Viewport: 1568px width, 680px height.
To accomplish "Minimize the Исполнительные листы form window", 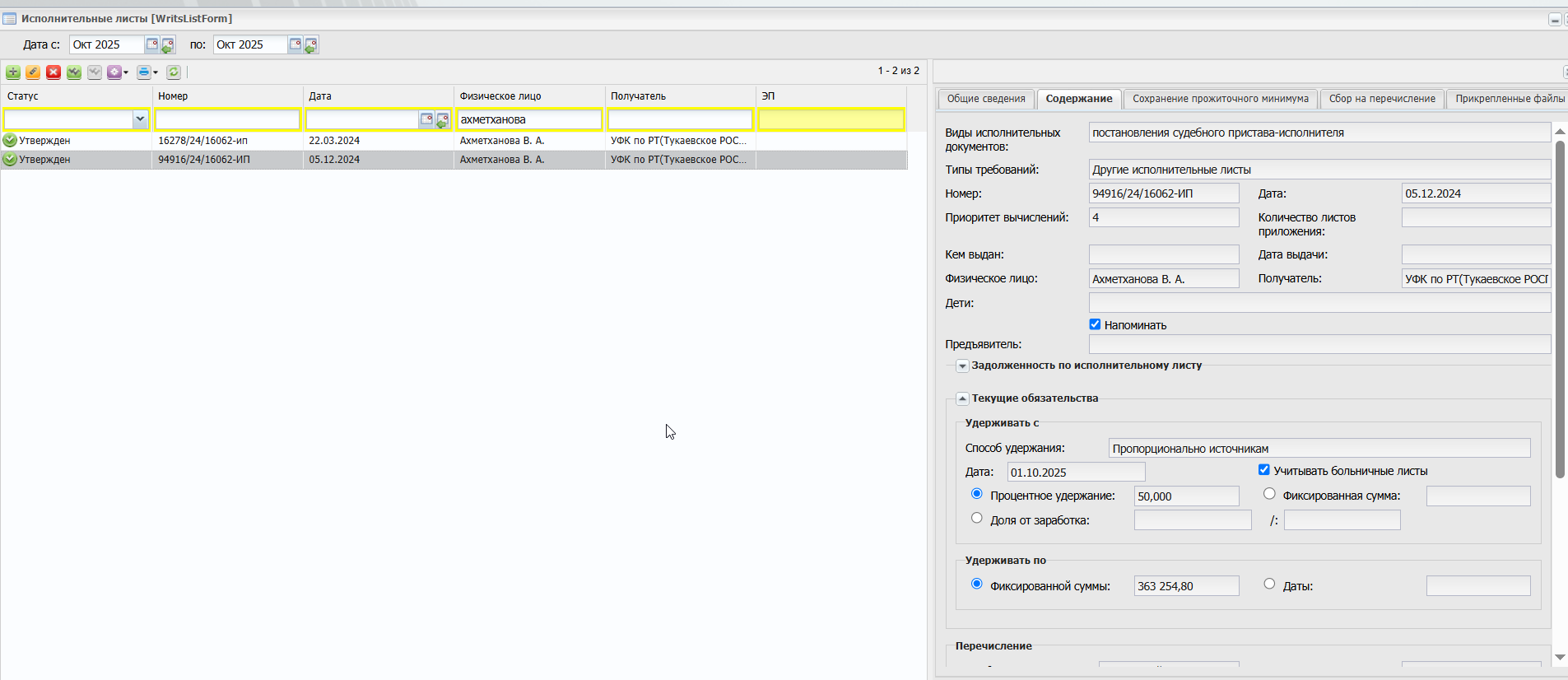I will pos(1555,19).
